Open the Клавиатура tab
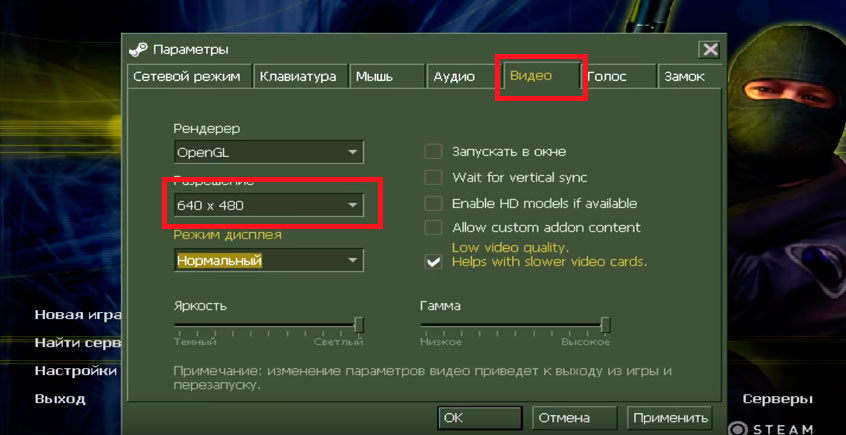The height and width of the screenshot is (435, 846). point(298,77)
